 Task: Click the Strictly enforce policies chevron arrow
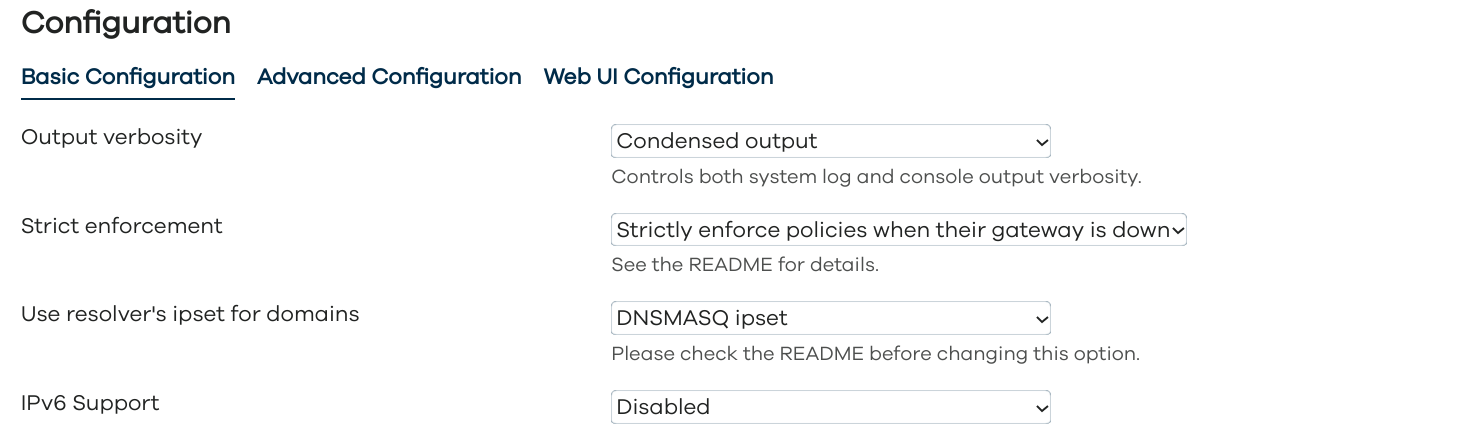click(x=1178, y=231)
